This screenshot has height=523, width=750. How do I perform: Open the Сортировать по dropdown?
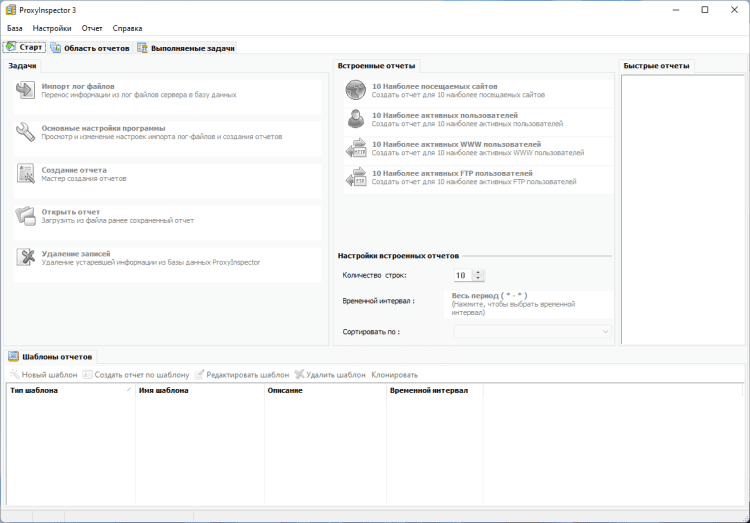coord(532,331)
